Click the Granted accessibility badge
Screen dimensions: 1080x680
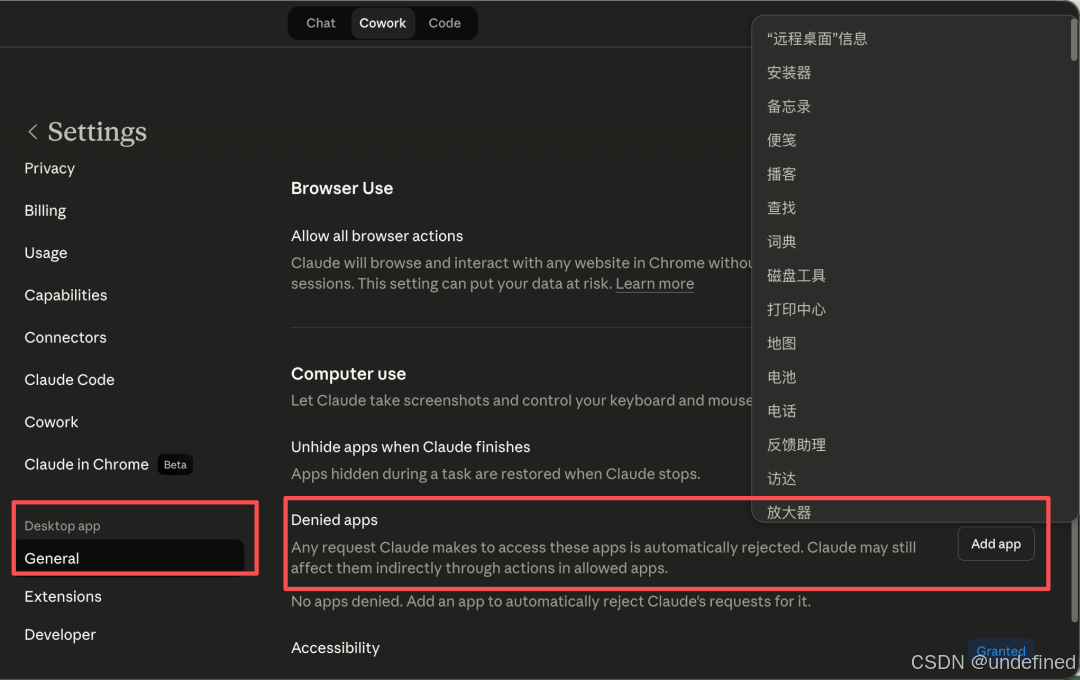[1001, 650]
